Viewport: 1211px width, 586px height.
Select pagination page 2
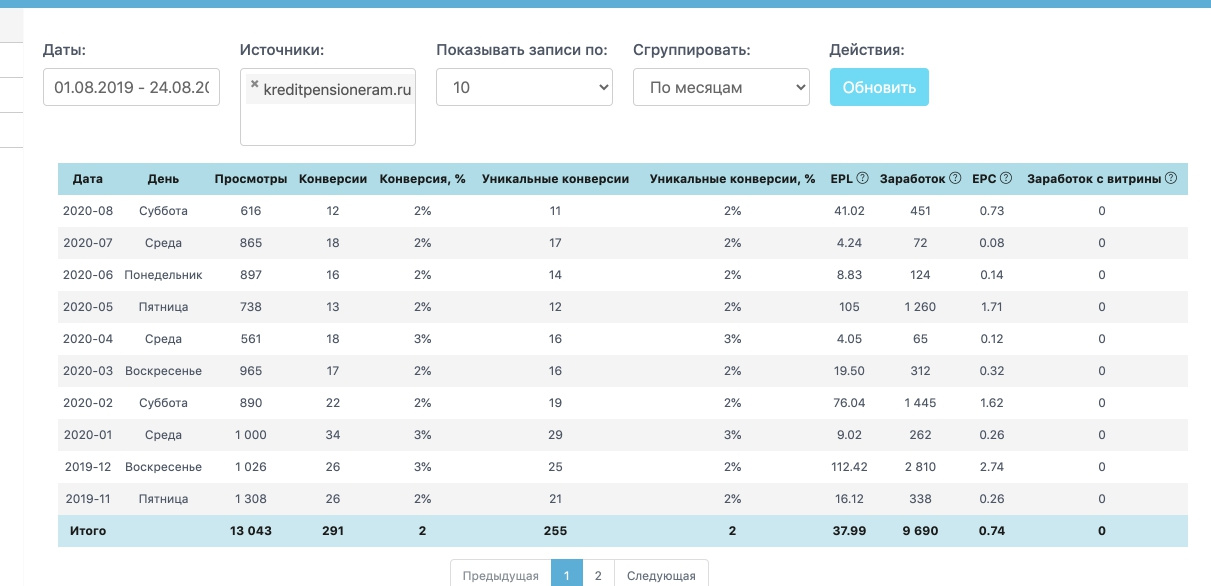click(598, 575)
